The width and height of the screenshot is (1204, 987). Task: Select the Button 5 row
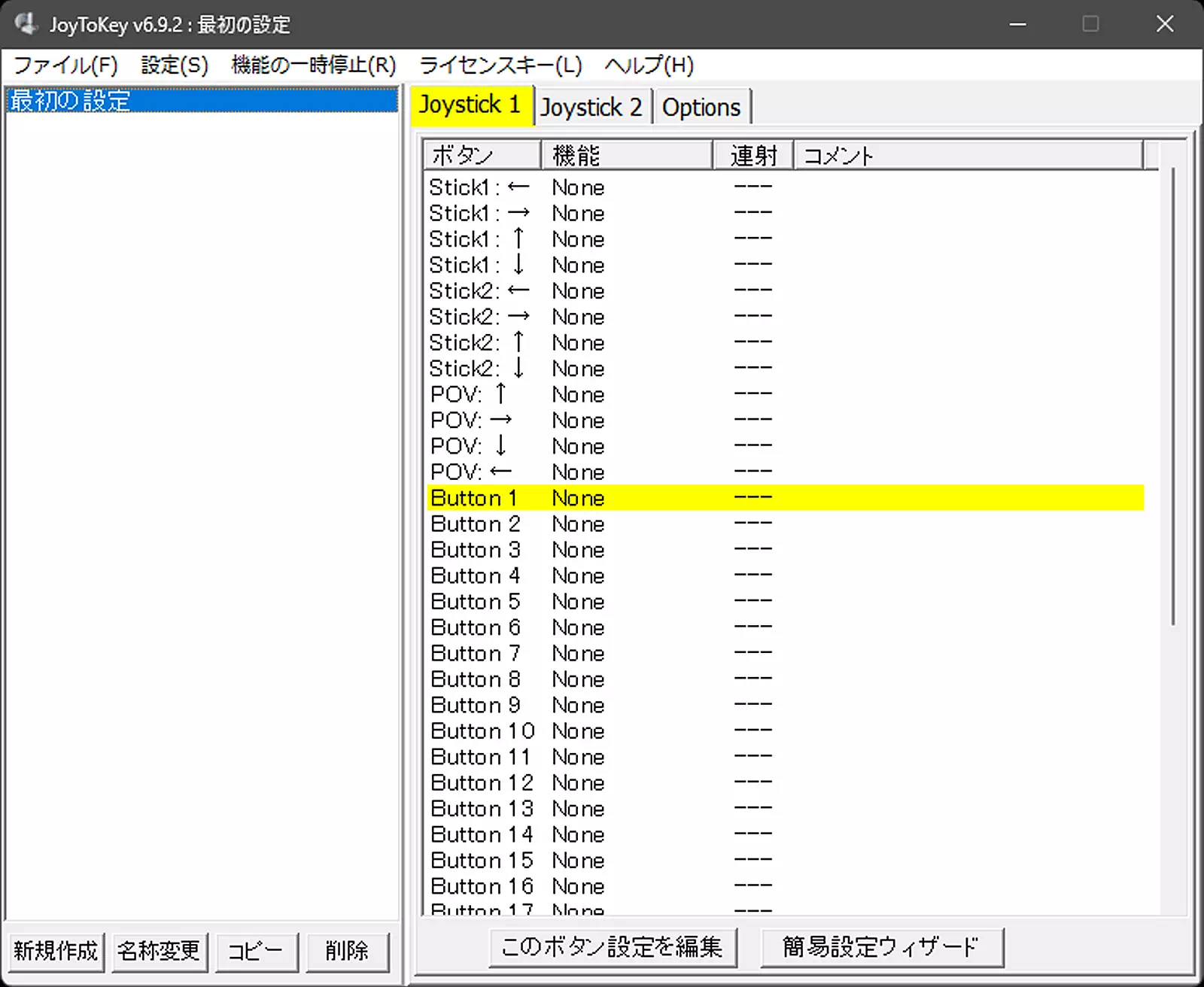click(786, 602)
